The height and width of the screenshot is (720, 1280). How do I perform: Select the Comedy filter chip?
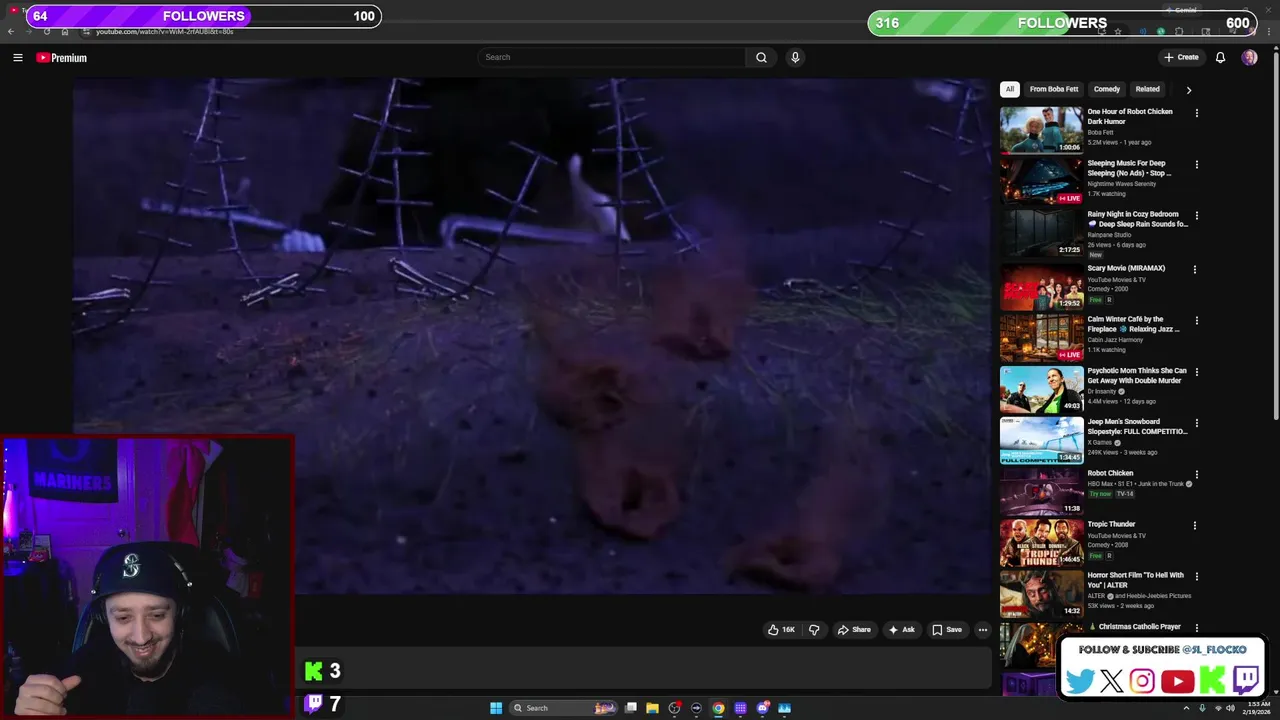point(1107,89)
